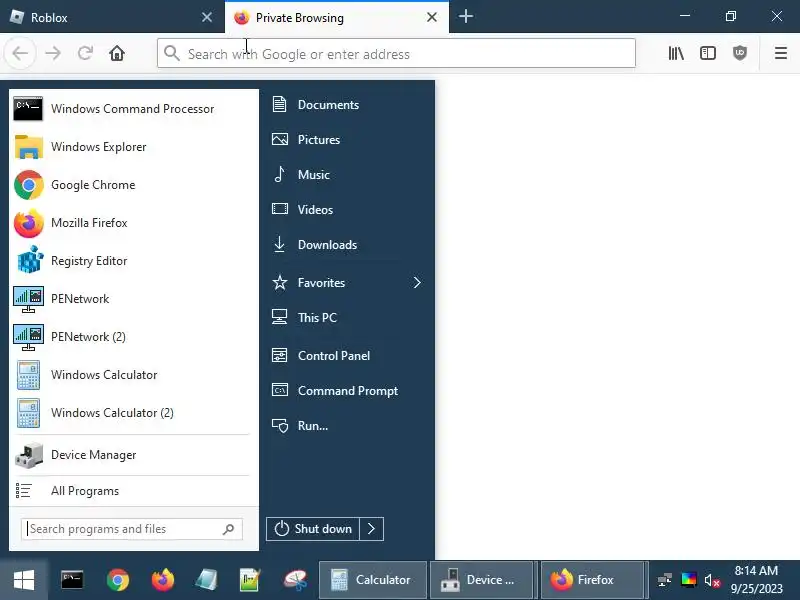Launch Windows Calculator from start menu
The height and width of the screenshot is (600, 800).
point(134,375)
